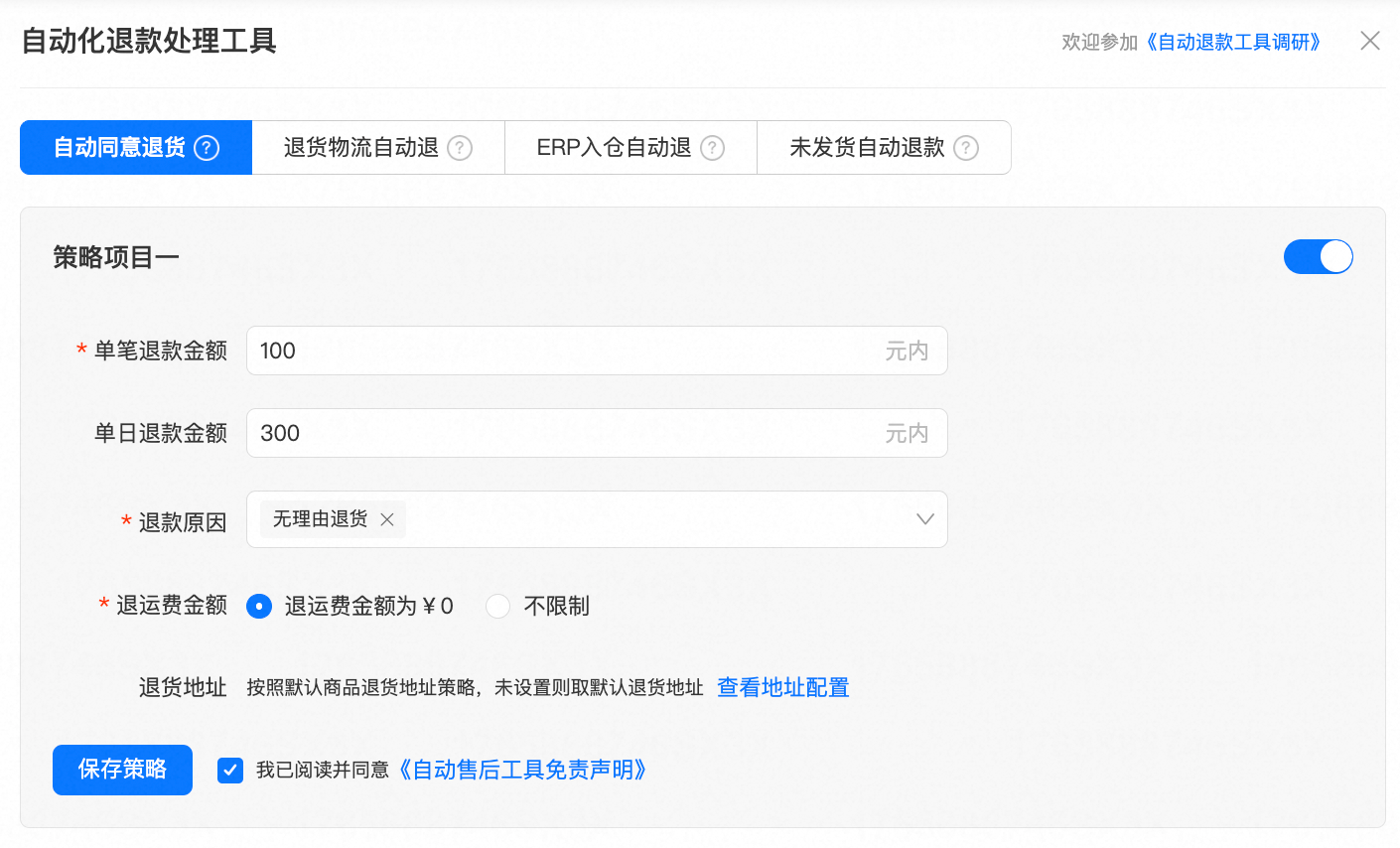Uncheck the 我已阅读并同意 checkbox

(x=230, y=770)
